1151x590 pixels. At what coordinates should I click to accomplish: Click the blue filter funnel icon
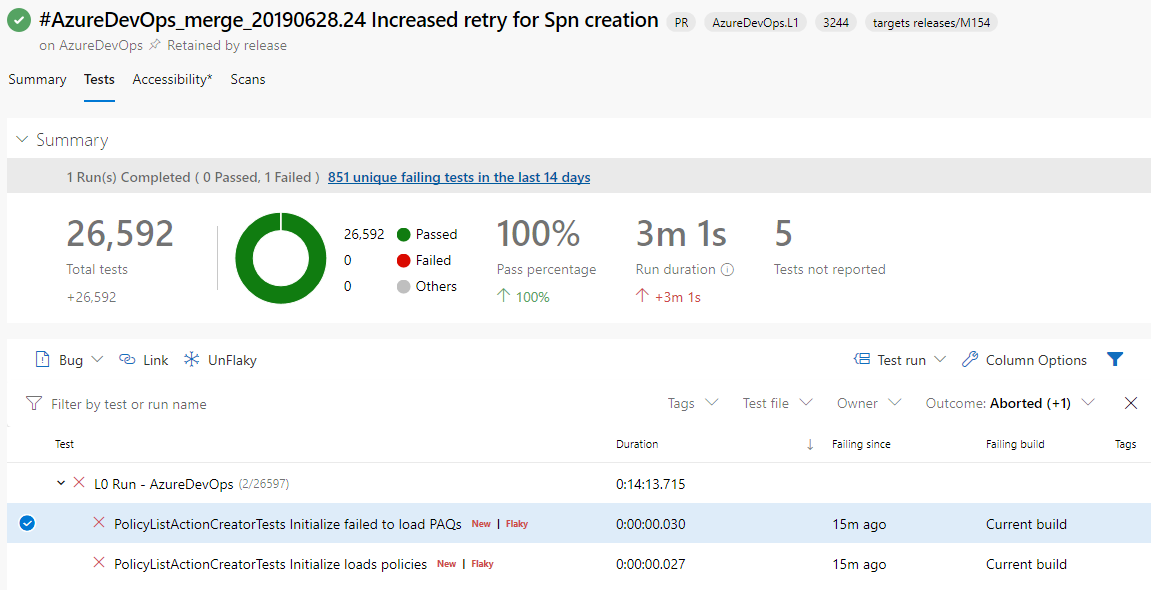1115,360
